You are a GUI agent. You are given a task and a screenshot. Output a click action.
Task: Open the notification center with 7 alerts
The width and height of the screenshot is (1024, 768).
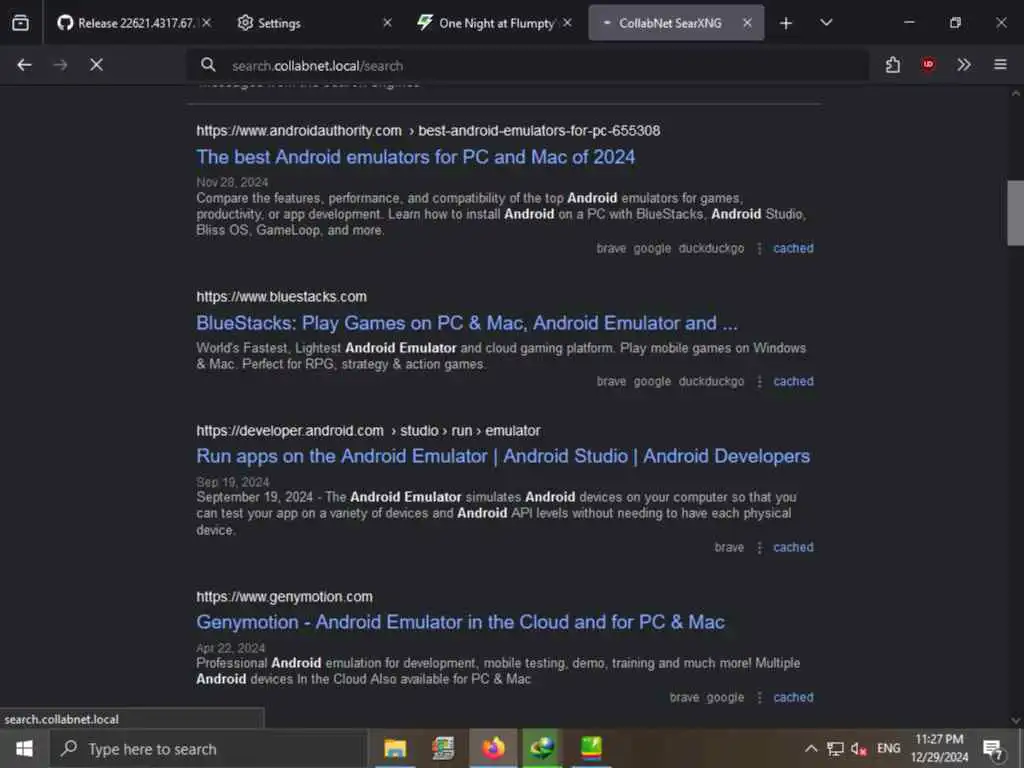pos(993,748)
